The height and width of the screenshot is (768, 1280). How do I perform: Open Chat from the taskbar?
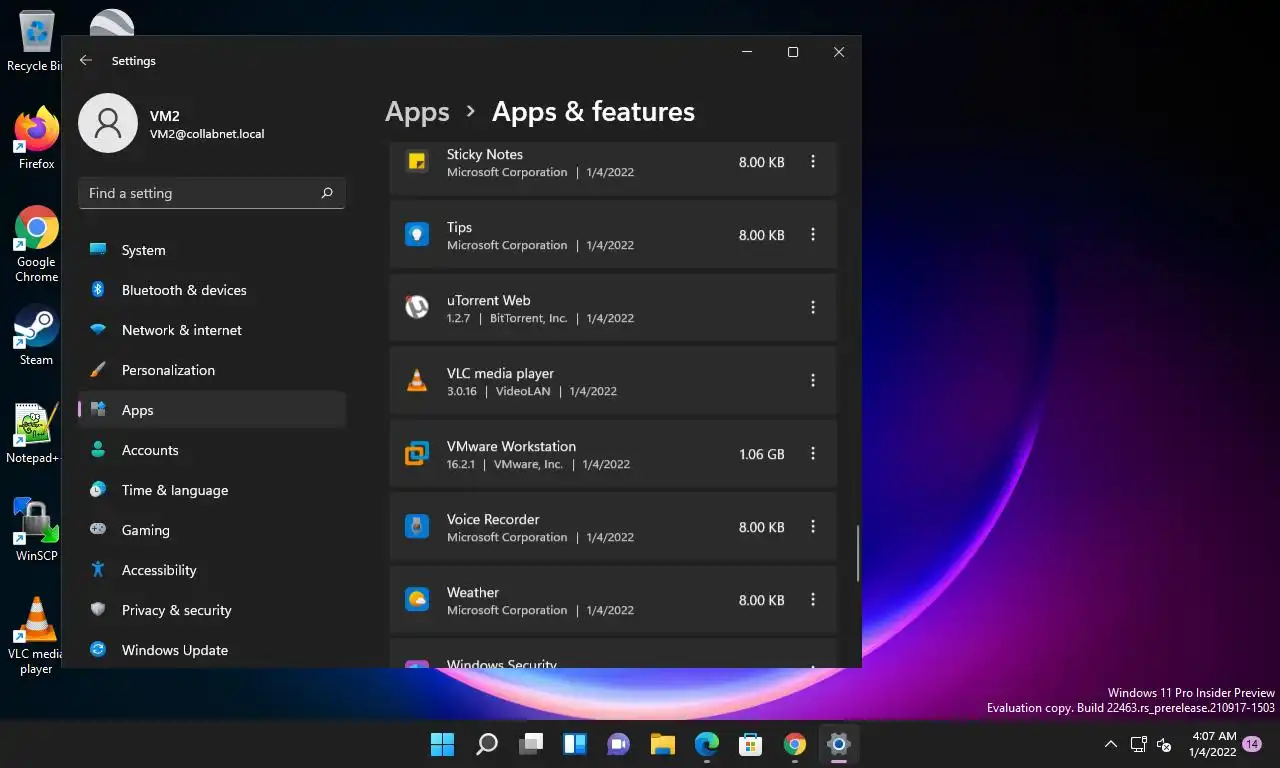coord(619,744)
